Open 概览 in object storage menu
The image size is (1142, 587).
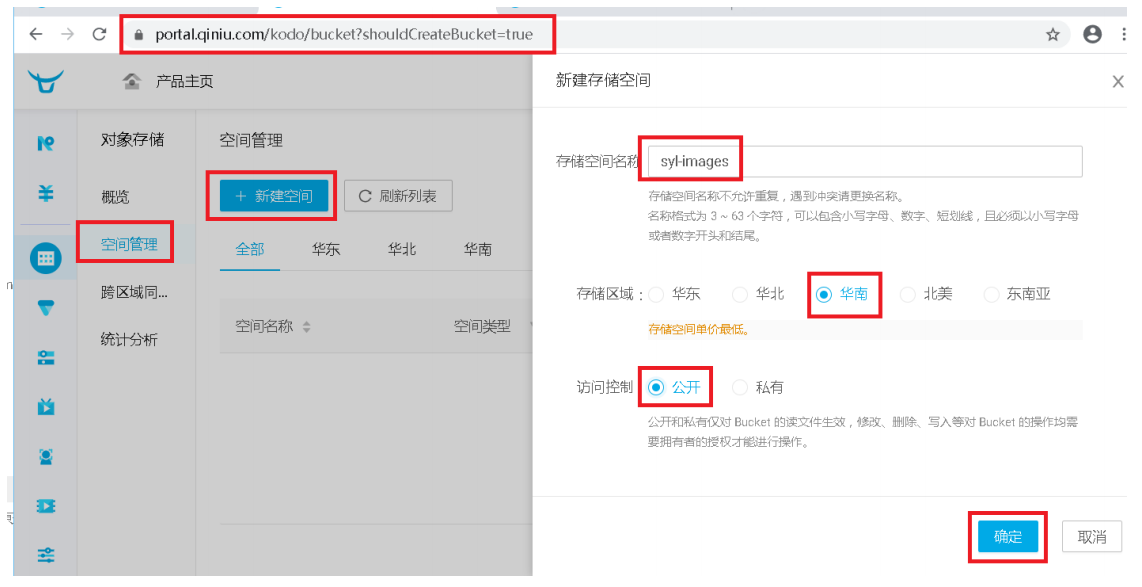pos(115,197)
